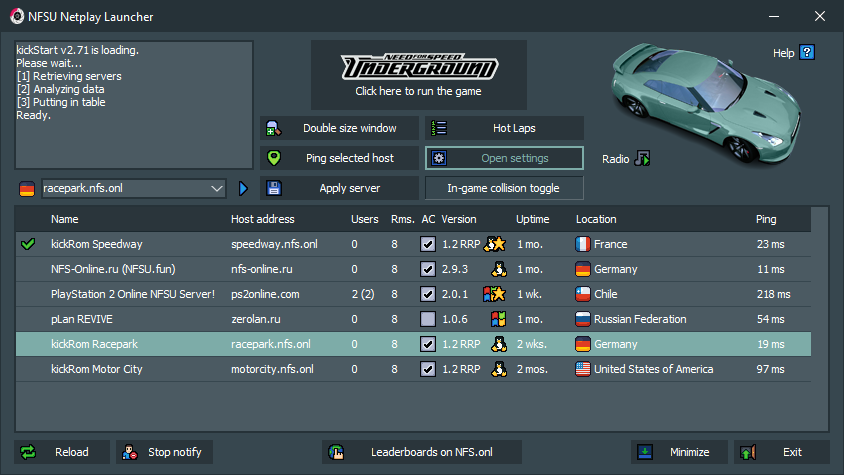The width and height of the screenshot is (844, 475).
Task: Click the Windows-star icon on the PlayStation 2 row
Action: pos(495,294)
